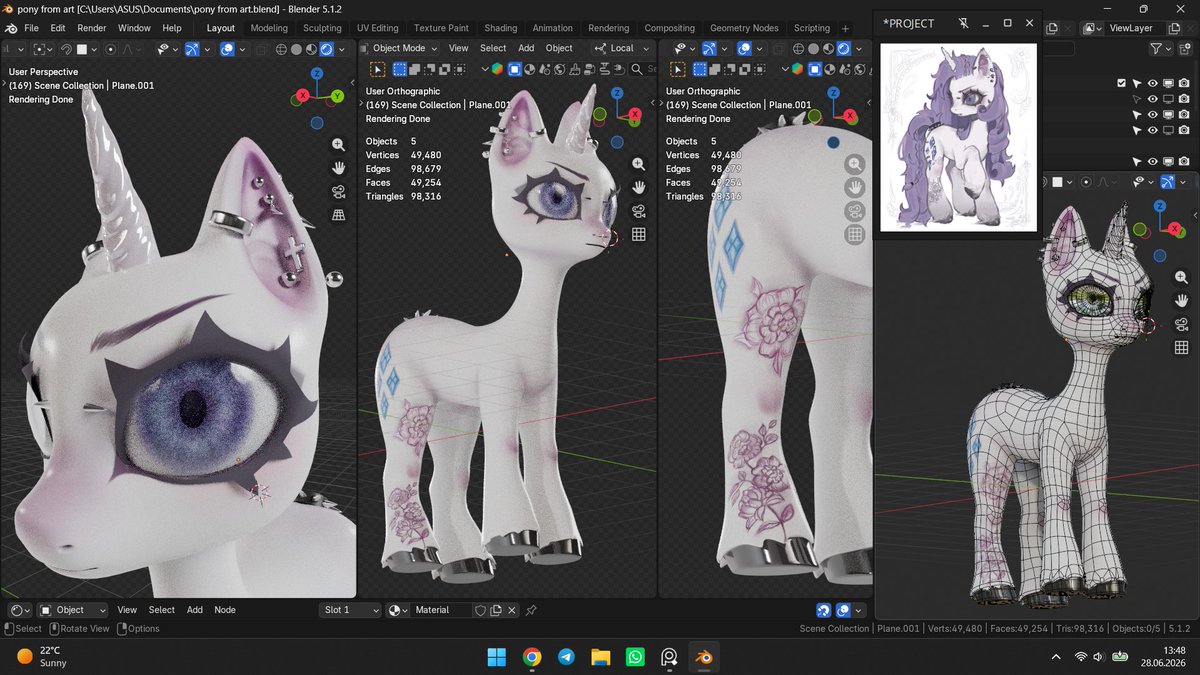Pin the *PROJECT reference window on top
1200x675 pixels.
pyautogui.click(x=962, y=23)
